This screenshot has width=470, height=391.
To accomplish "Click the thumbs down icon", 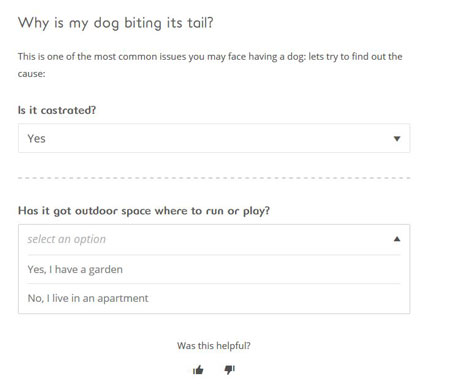I will click(x=230, y=370).
